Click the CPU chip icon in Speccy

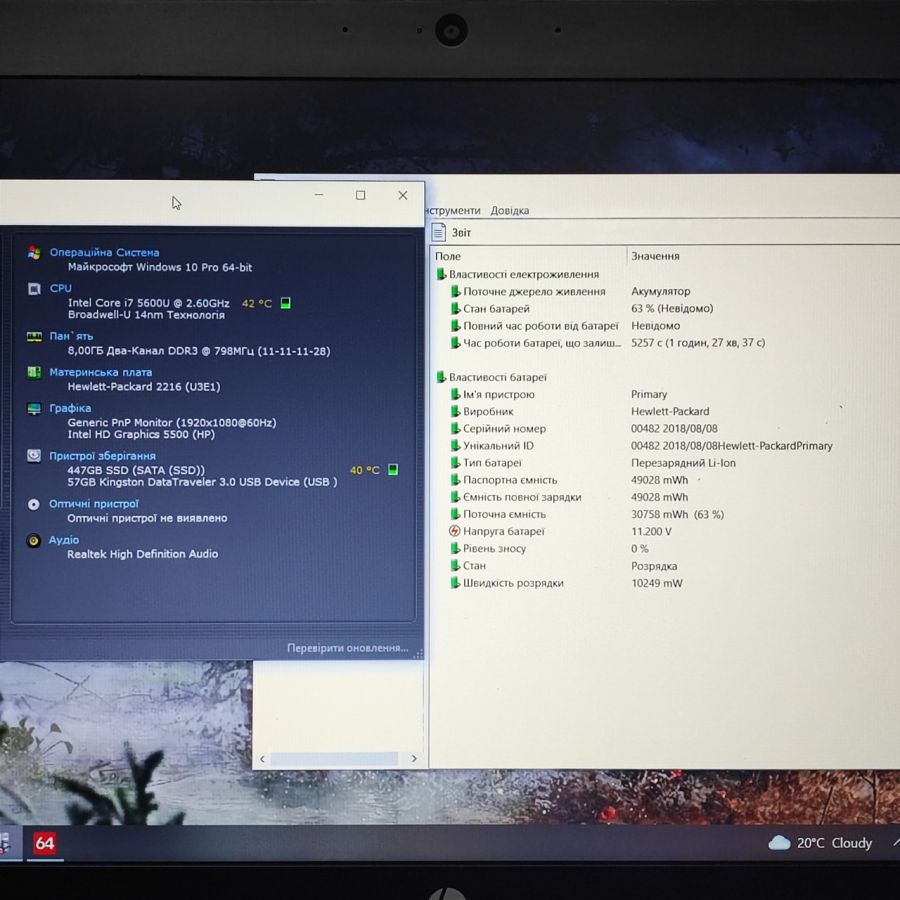pos(34,289)
